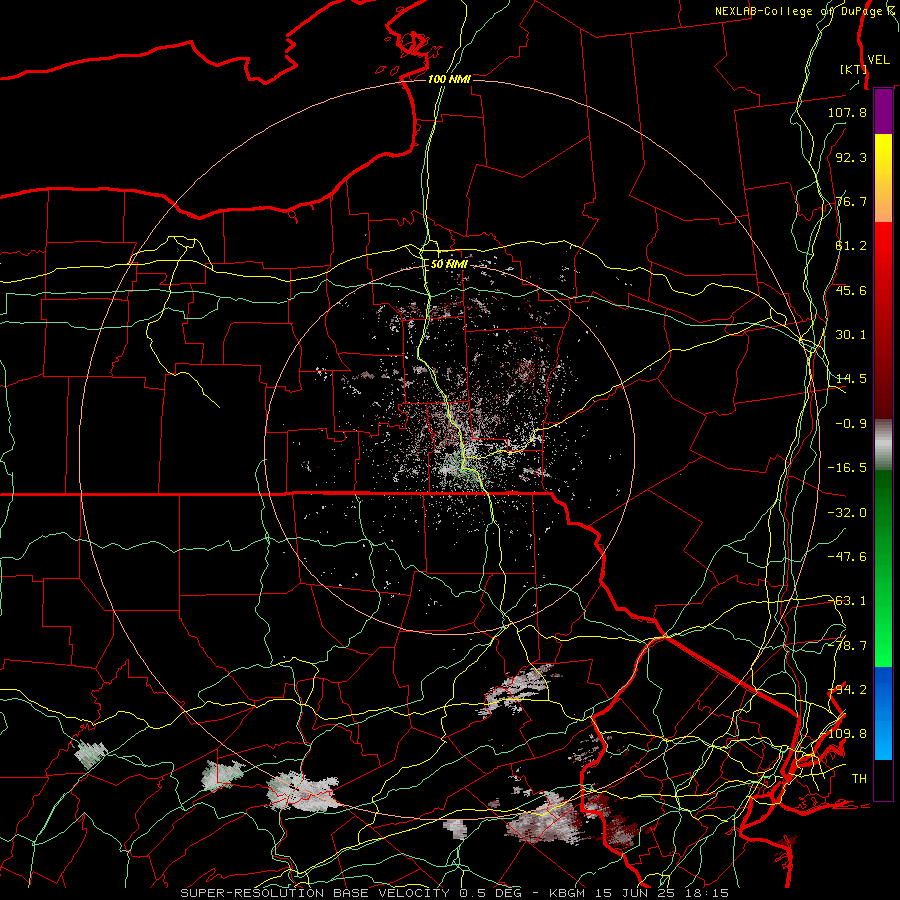Screen dimensions: 900x900
Task: Click the 50 NMI range ring label
Action: (x=449, y=264)
